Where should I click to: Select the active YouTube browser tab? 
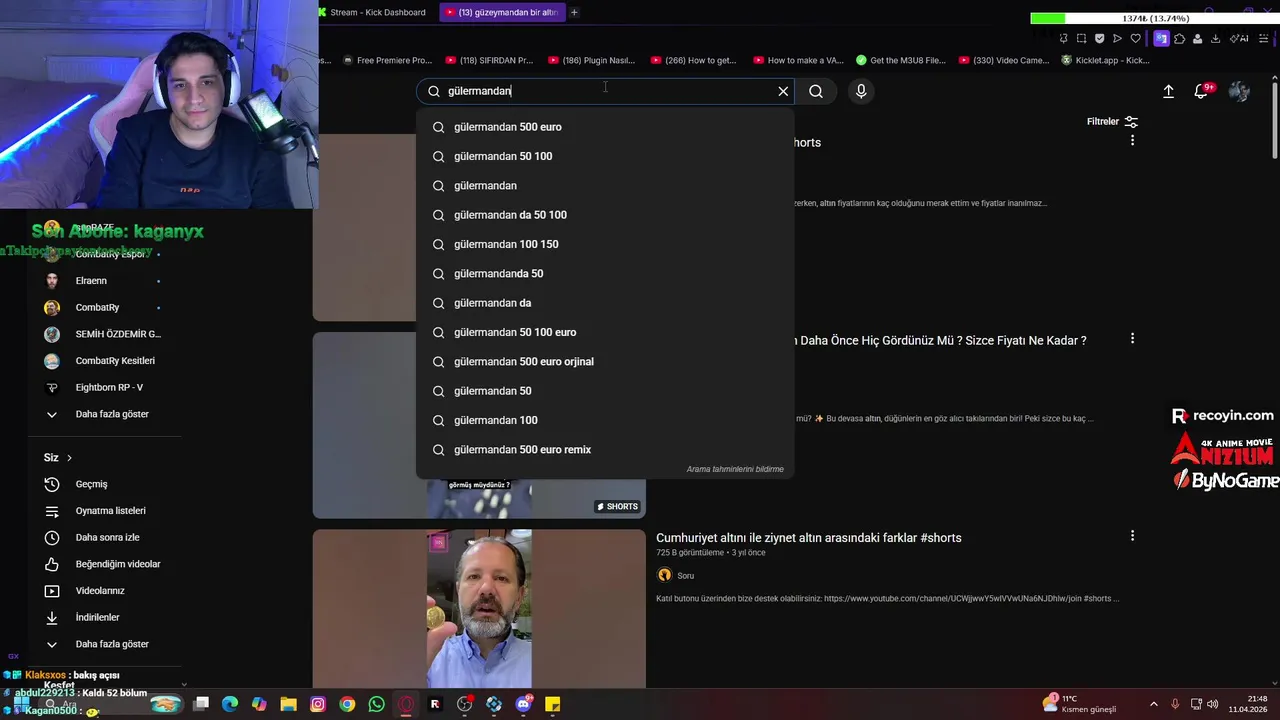pos(505,12)
